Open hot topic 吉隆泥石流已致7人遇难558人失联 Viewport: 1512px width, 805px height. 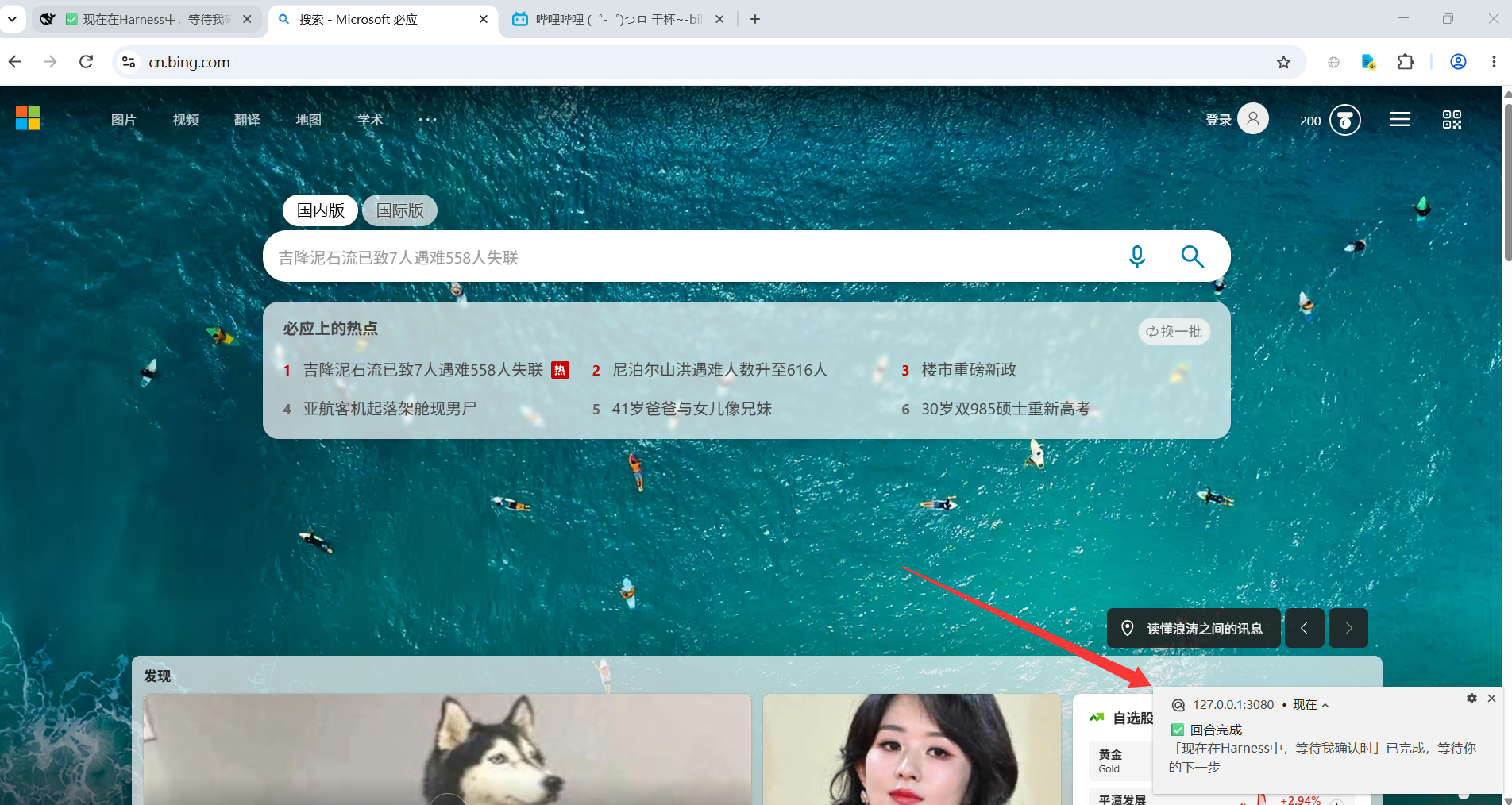(423, 370)
